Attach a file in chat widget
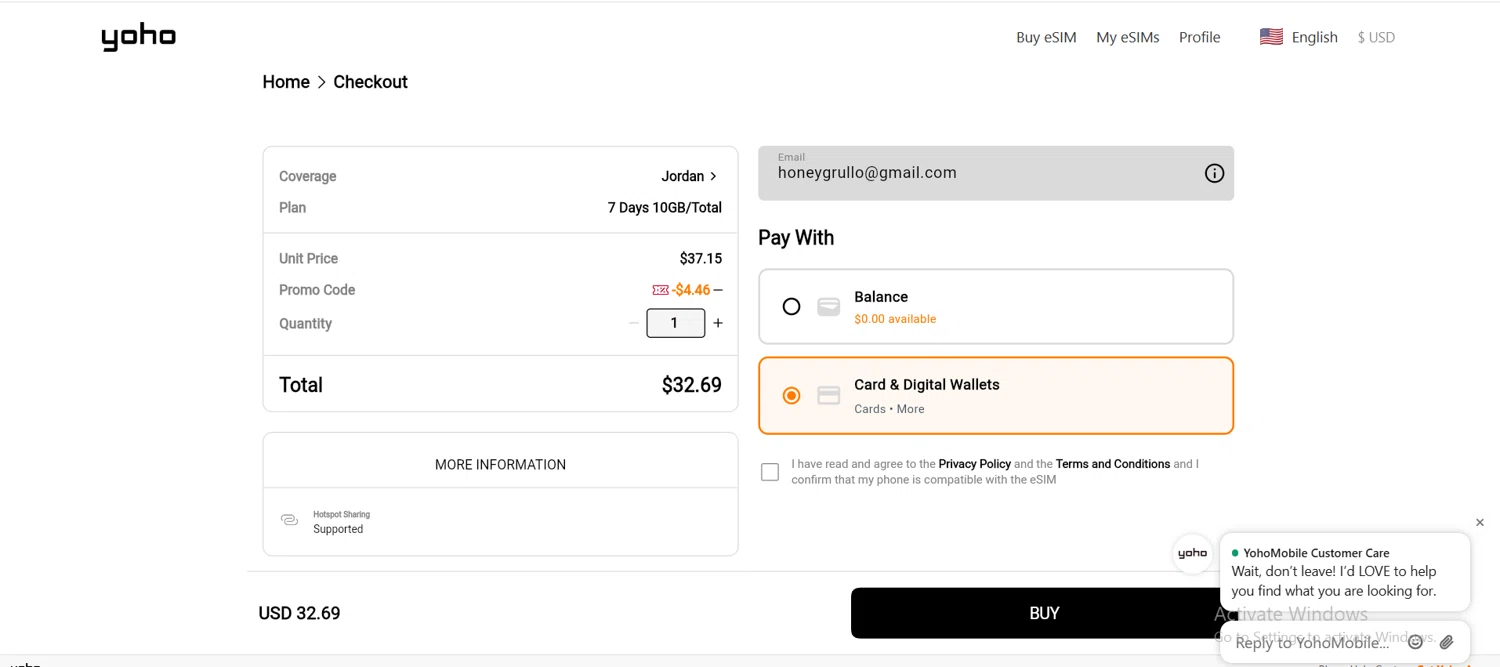The image size is (1500, 667). point(1446,642)
